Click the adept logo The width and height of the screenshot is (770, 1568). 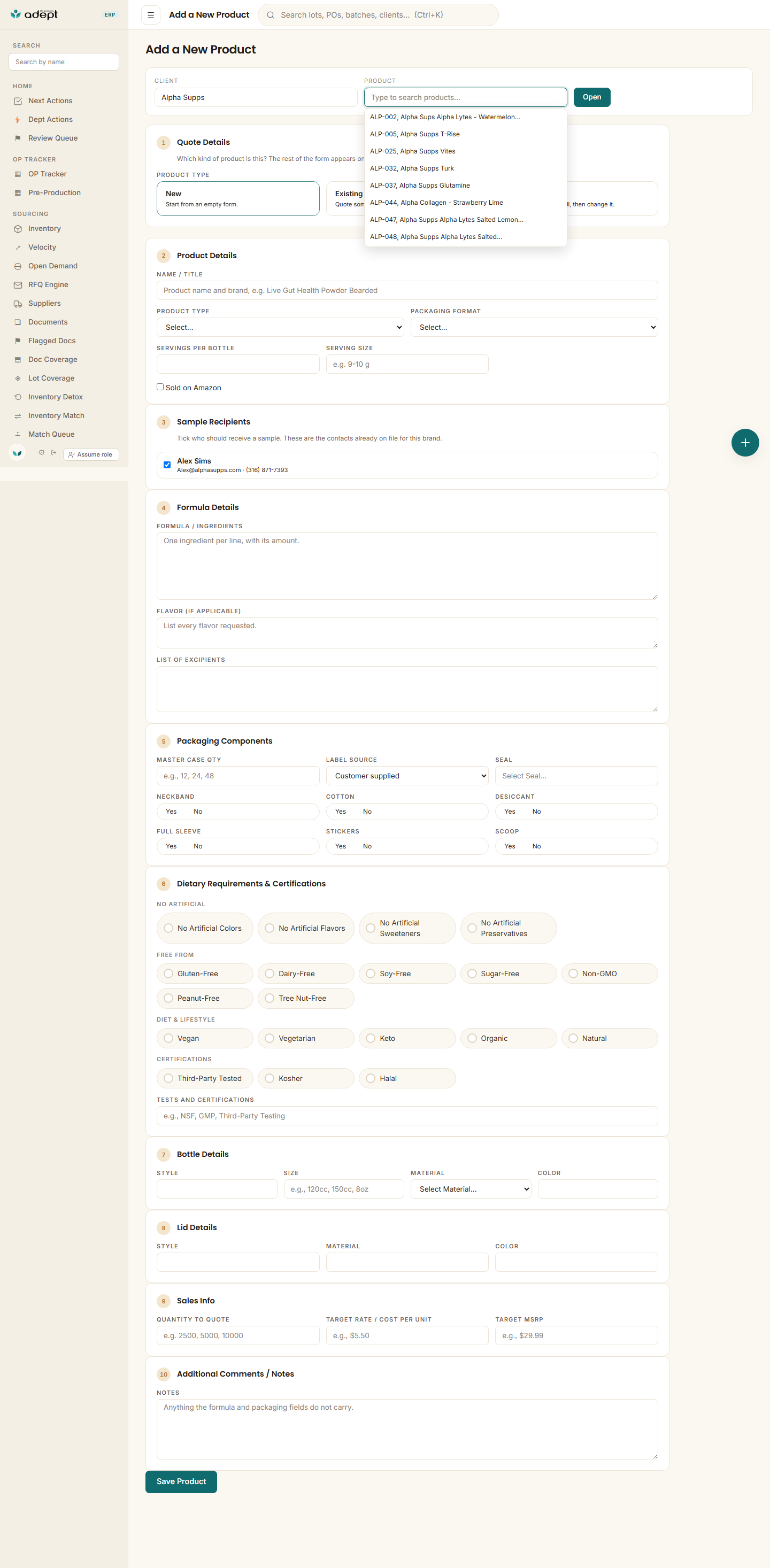[34, 14]
